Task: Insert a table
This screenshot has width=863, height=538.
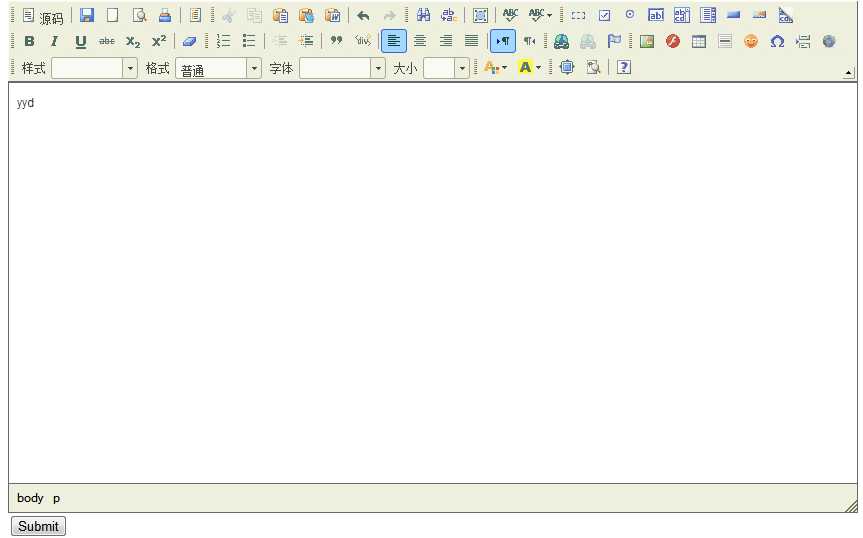Action: [698, 41]
